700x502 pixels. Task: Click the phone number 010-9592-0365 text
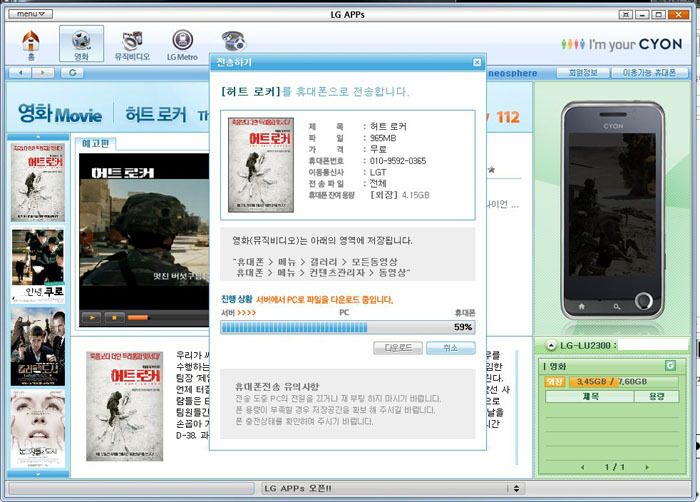tap(398, 161)
